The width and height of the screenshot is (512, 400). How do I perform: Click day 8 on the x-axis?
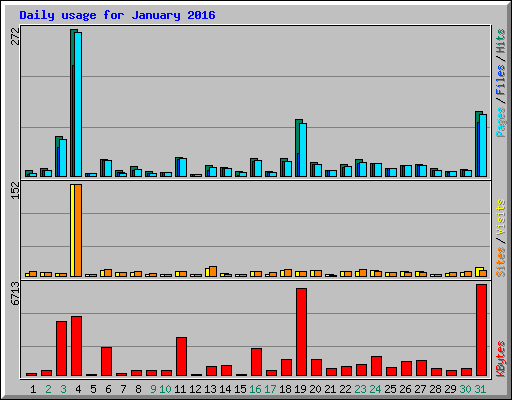(138, 389)
